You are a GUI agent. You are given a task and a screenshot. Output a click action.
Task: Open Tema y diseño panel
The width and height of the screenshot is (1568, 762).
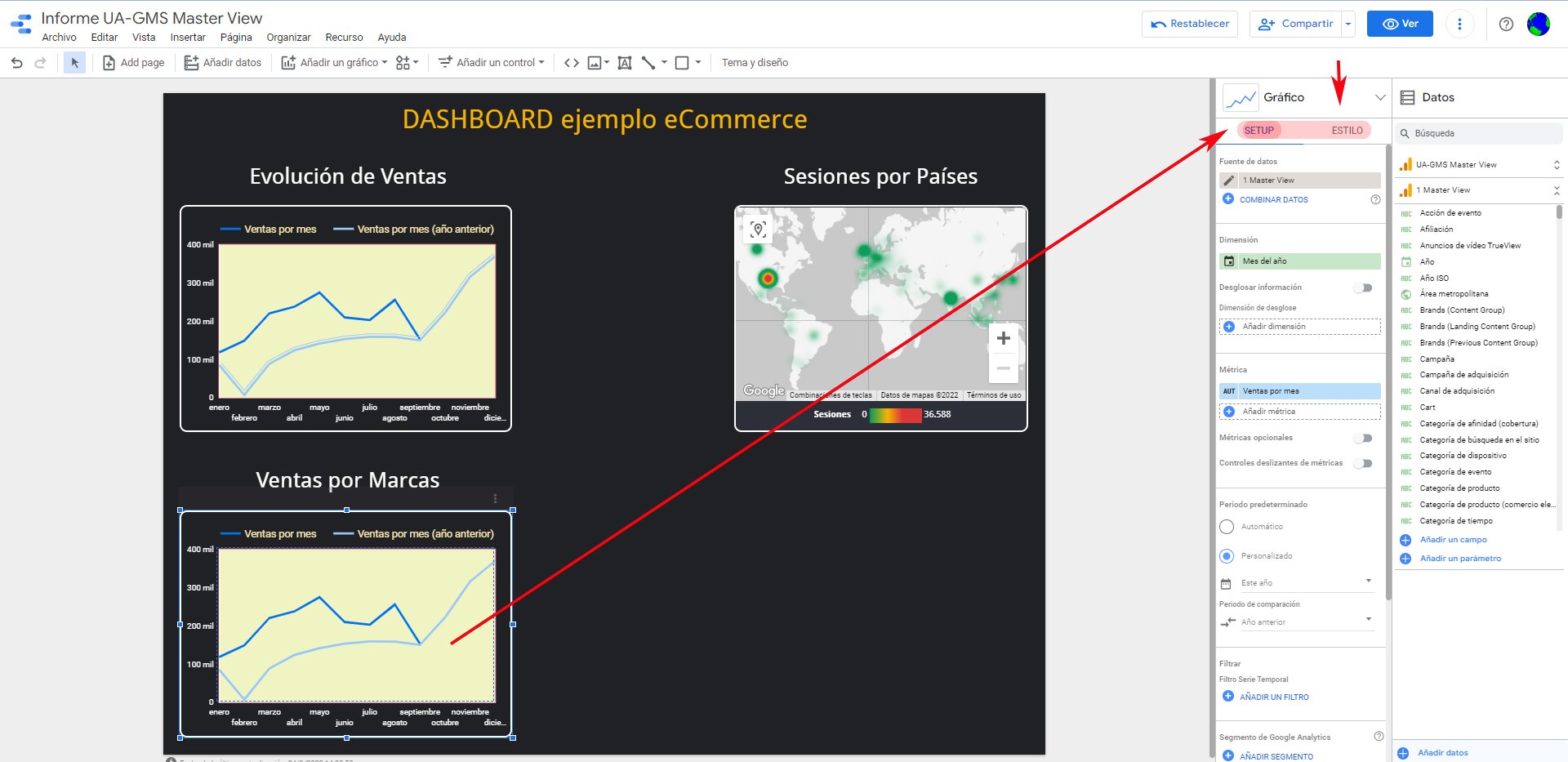(755, 63)
